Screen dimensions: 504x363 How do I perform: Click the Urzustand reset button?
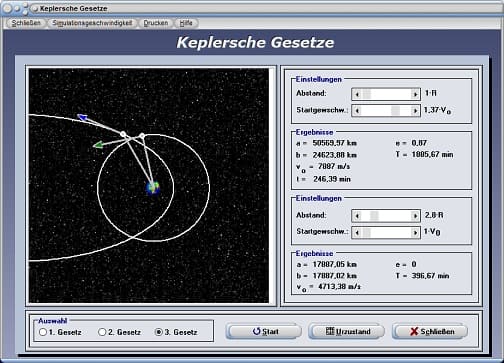[347, 332]
